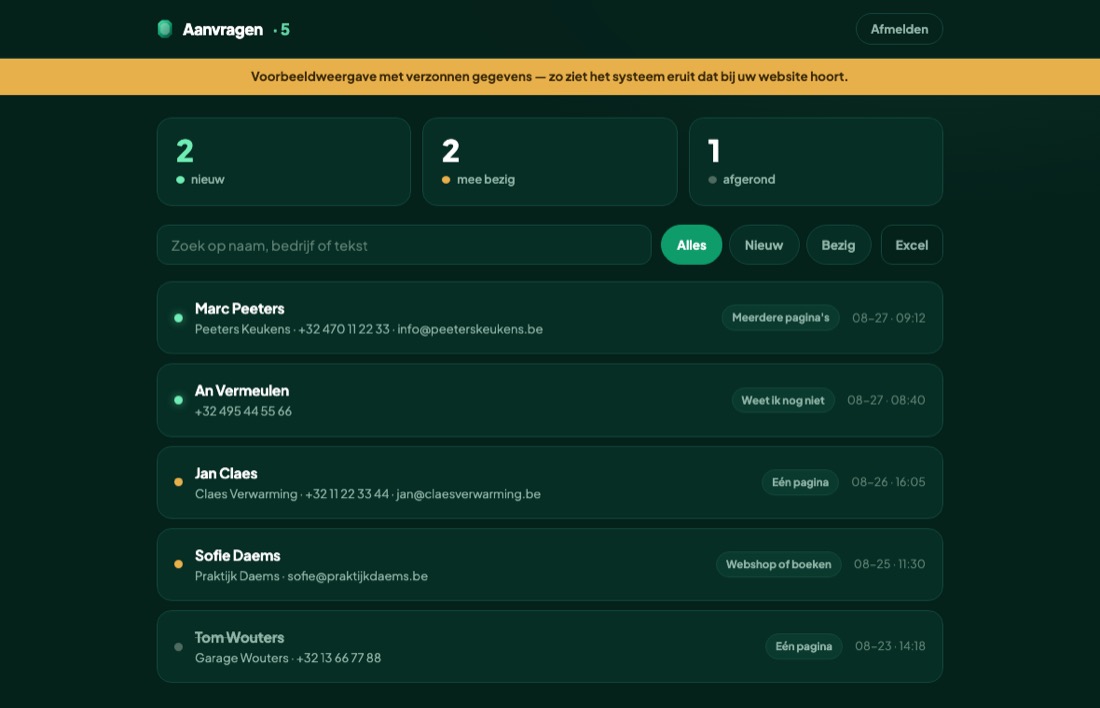Click the green gem logo icon
This screenshot has width=1100, height=708.
tap(165, 29)
